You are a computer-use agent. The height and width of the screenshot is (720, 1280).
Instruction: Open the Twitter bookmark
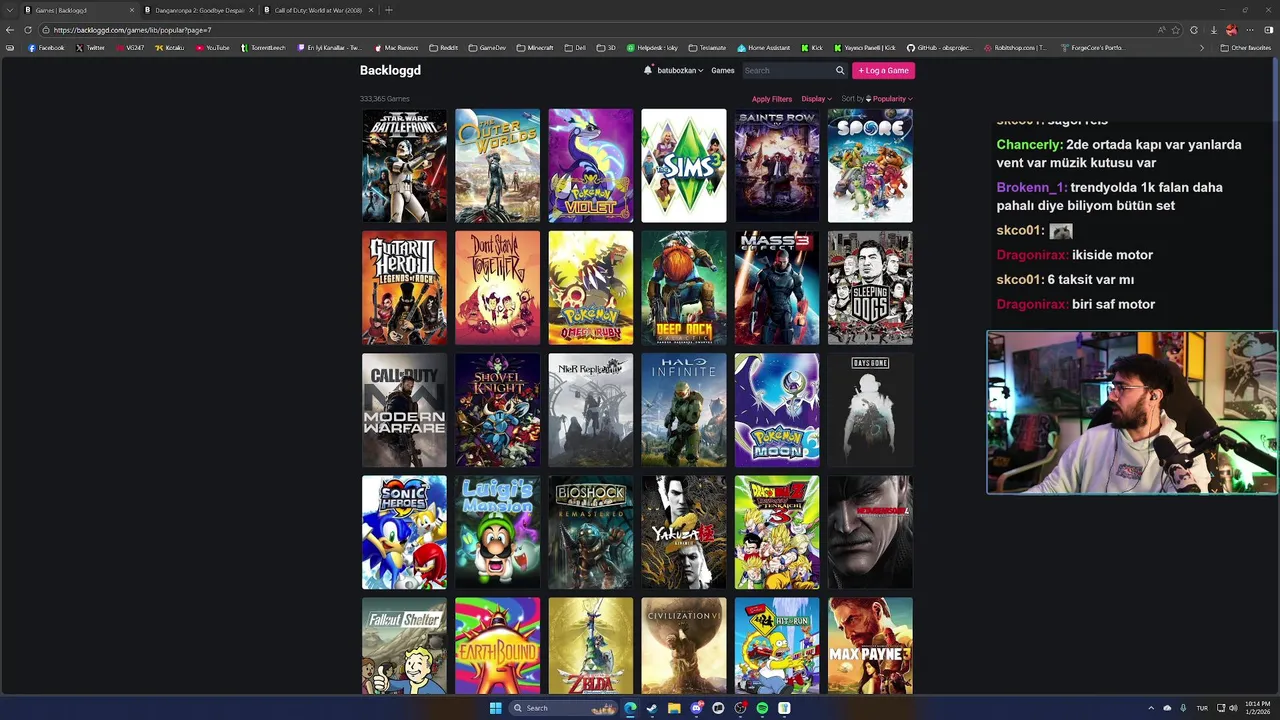tap(90, 48)
